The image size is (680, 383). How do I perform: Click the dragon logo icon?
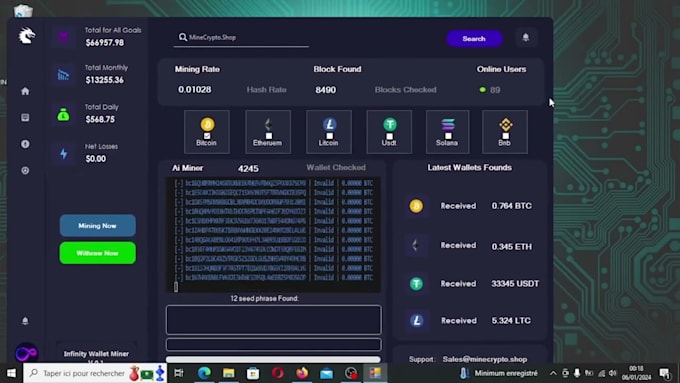[26, 36]
